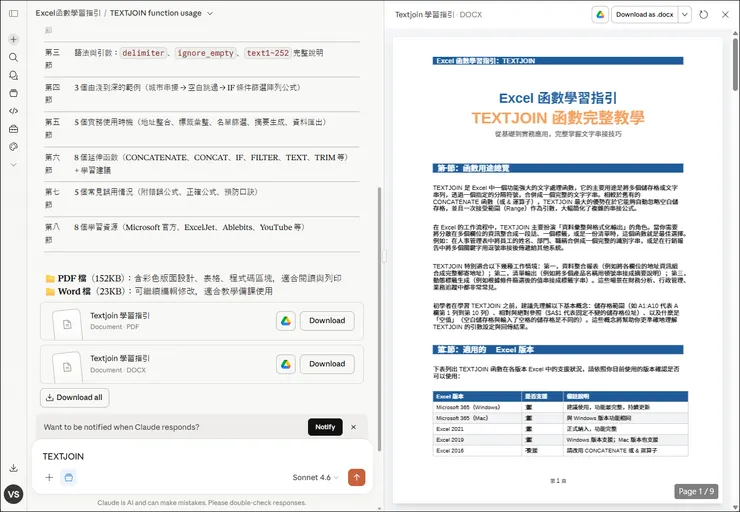740x512 pixels.
Task: Click the 第八節 row about 8 個學習資源
Action: (202, 234)
